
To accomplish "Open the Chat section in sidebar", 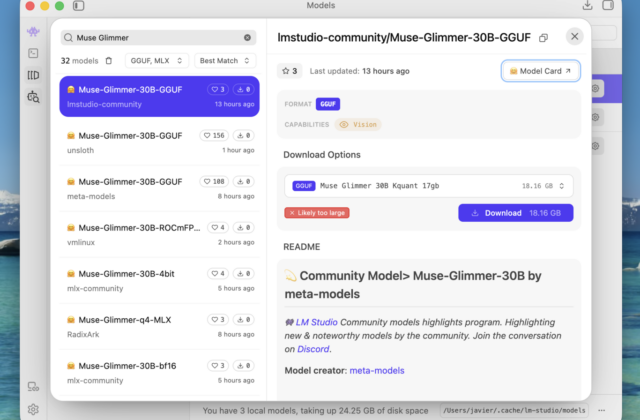I will 33,31.
